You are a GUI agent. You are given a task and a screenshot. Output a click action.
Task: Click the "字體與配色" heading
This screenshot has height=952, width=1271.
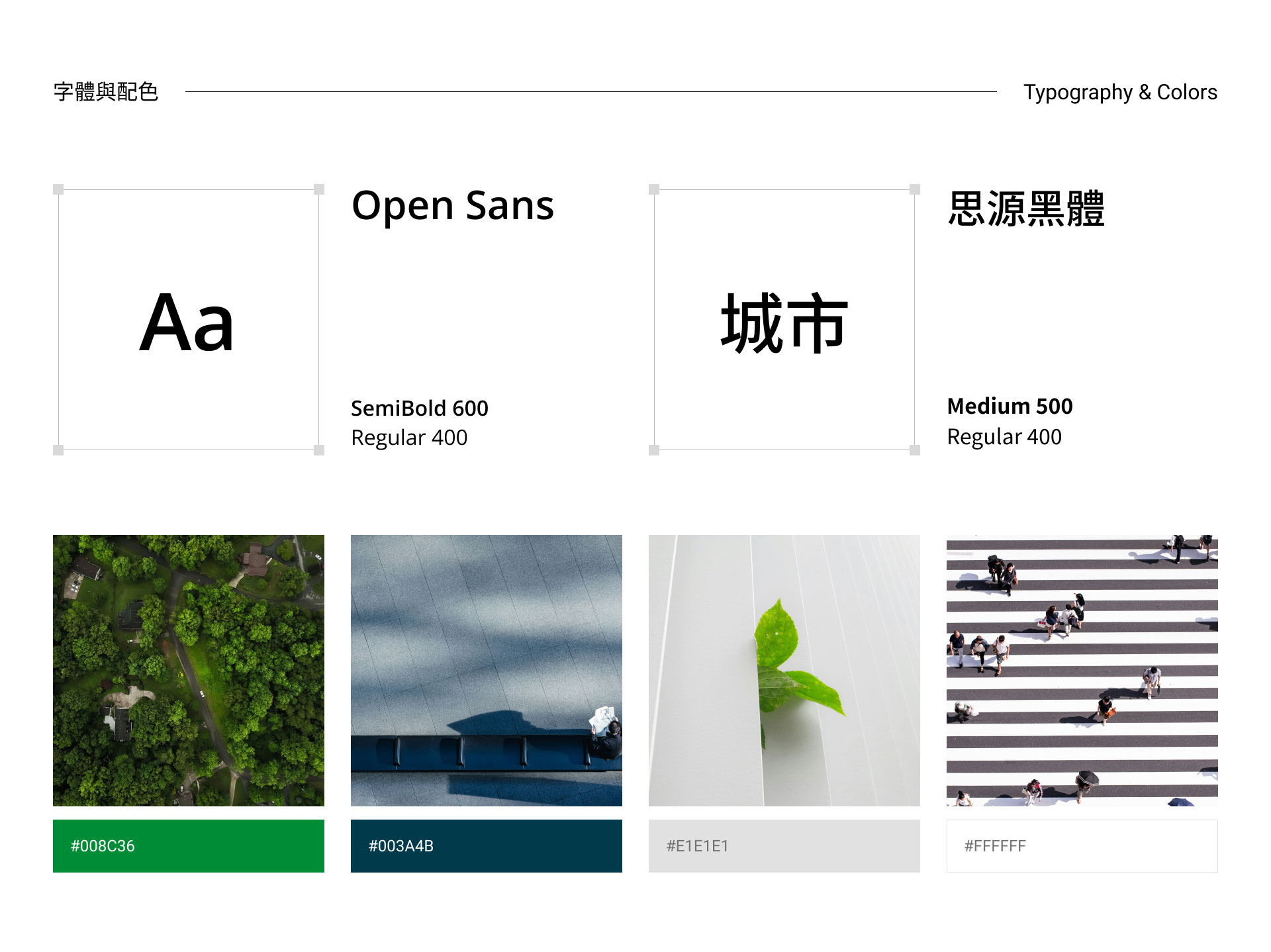tap(106, 91)
